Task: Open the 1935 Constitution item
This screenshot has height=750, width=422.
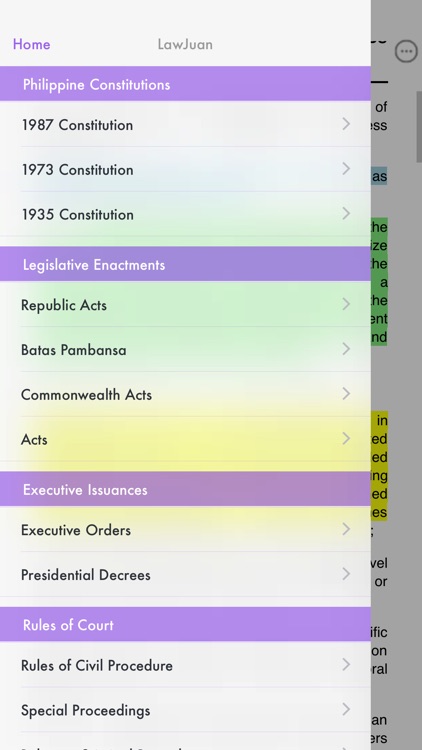Action: [185, 214]
